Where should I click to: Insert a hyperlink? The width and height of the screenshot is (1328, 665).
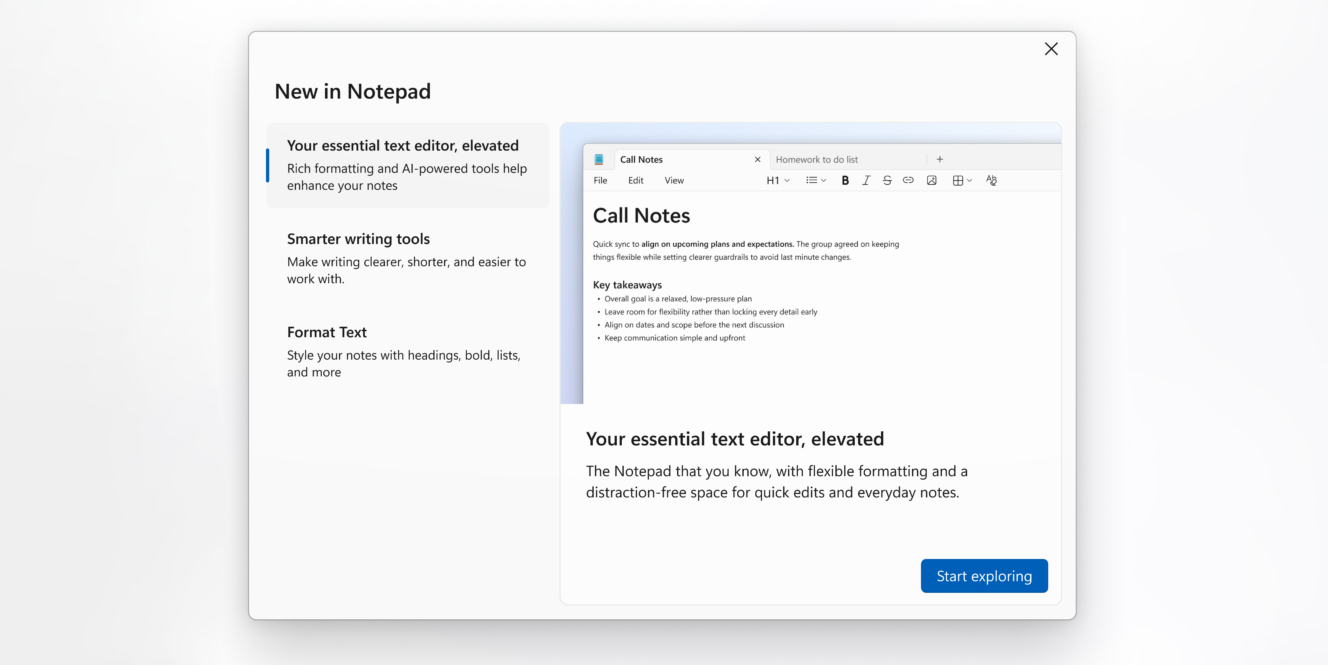(x=908, y=180)
